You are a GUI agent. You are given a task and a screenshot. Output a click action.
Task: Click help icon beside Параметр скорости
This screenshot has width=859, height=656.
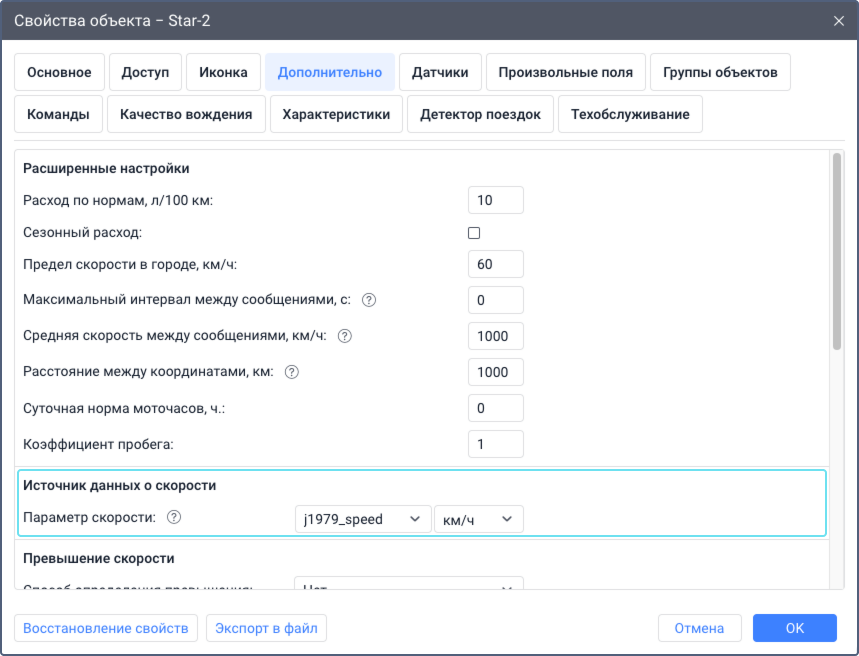174,518
